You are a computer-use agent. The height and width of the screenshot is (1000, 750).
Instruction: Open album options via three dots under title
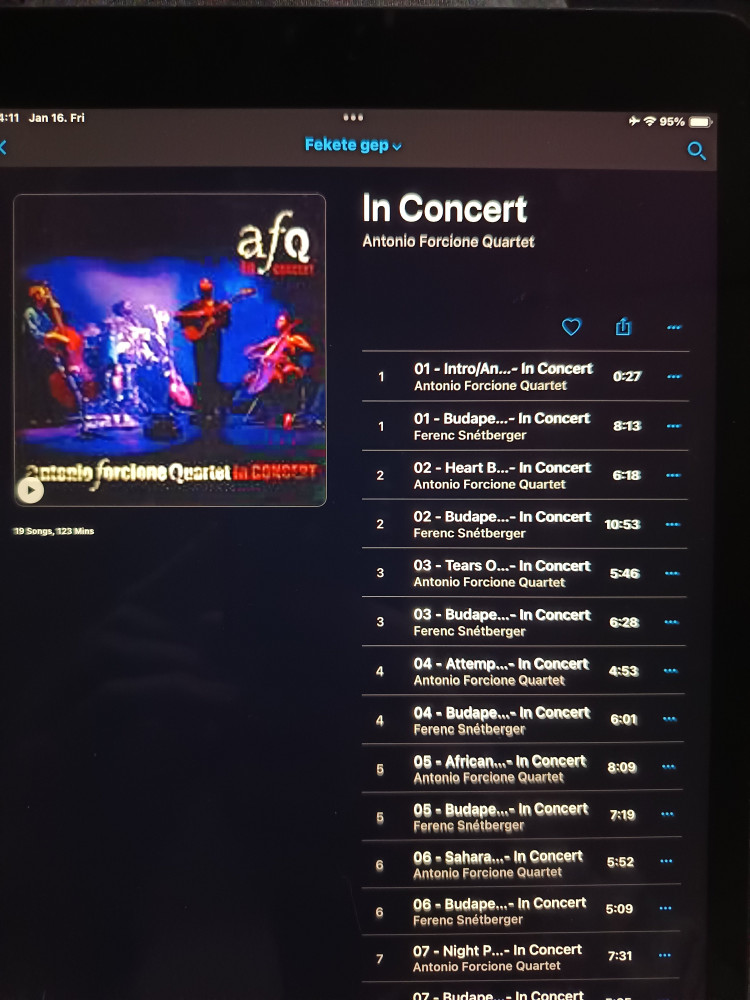pos(674,327)
